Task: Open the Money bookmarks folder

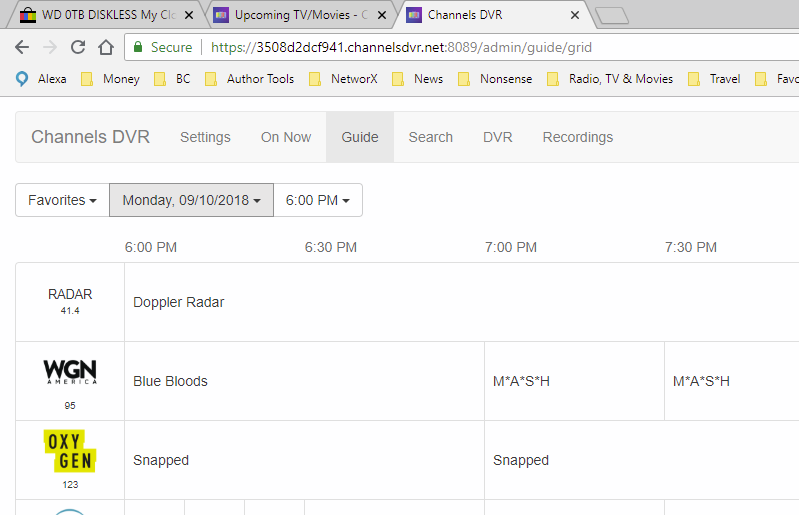Action: 111,79
